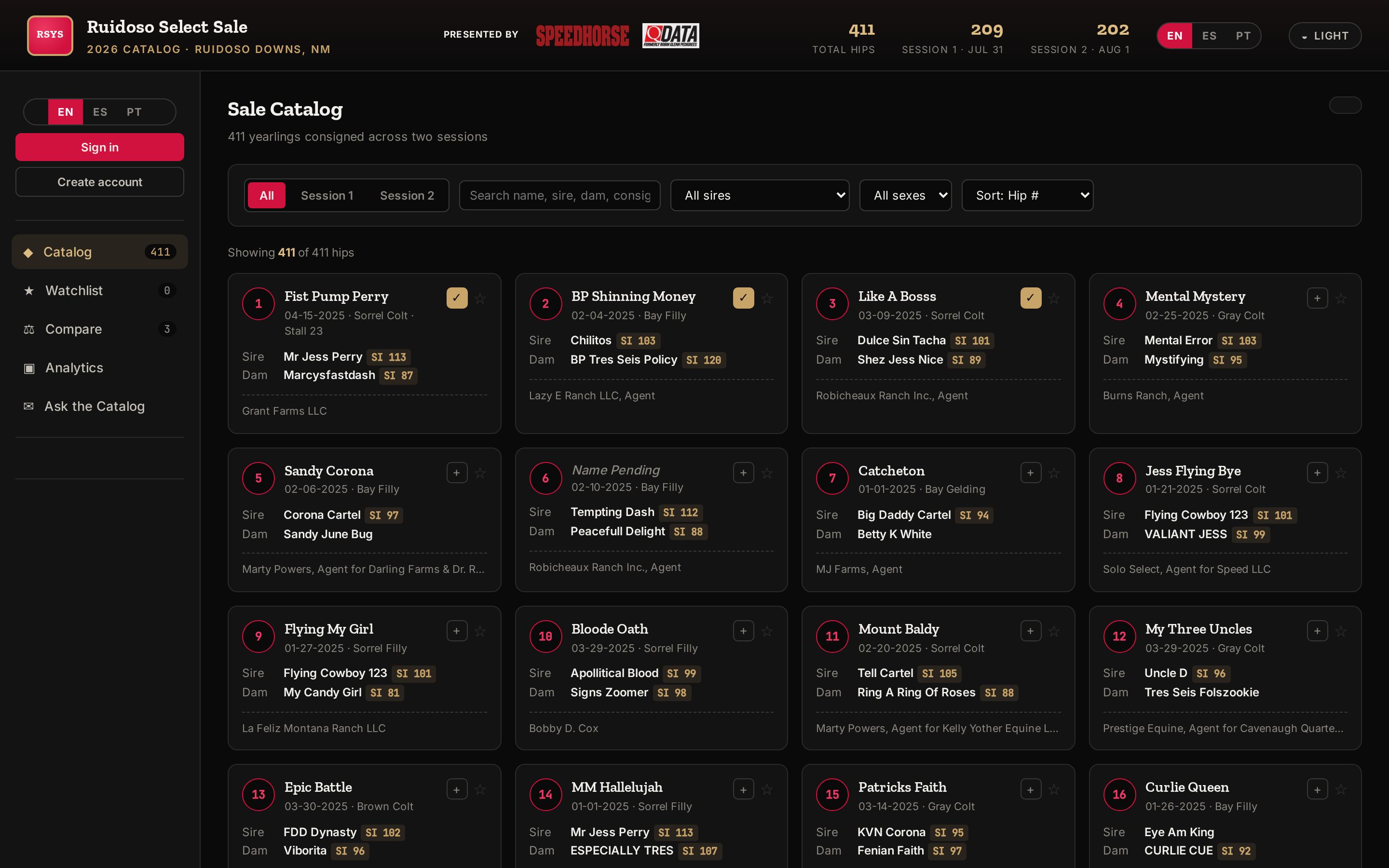Open Catalog in the sidebar

click(x=100, y=252)
